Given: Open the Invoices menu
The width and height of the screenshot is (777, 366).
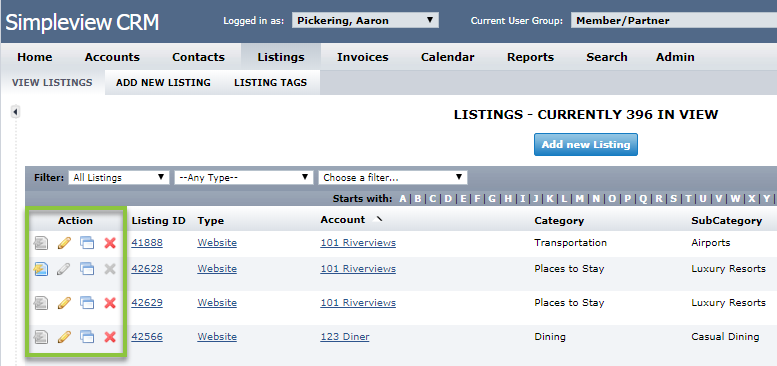Looking at the screenshot, I should (x=363, y=57).
